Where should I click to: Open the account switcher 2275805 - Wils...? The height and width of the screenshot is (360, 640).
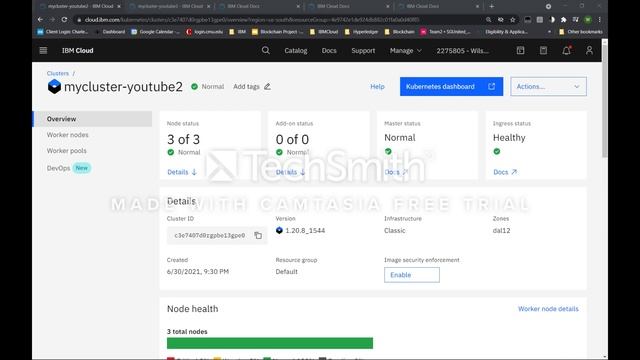[x=462, y=51]
